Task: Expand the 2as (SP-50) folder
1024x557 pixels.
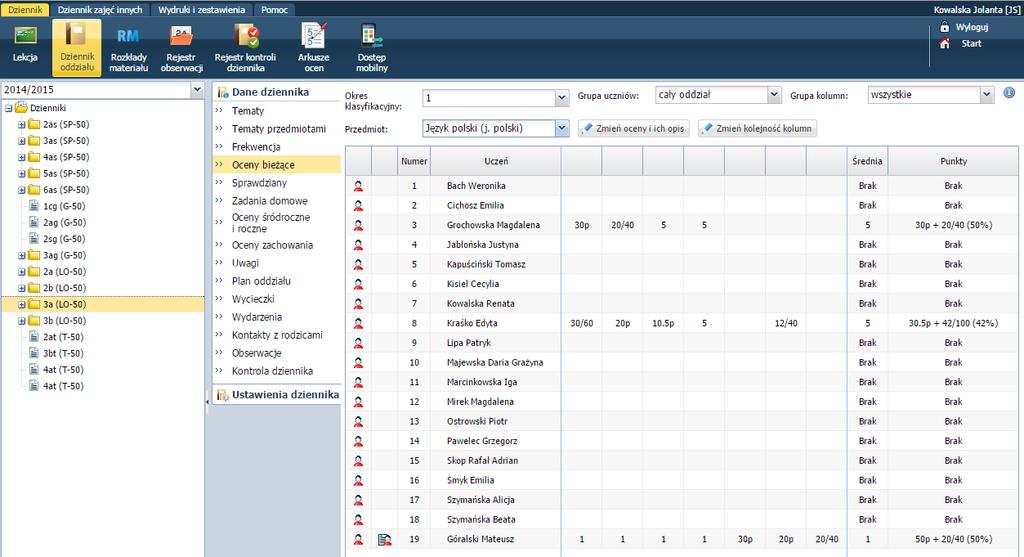Action: pos(22,124)
